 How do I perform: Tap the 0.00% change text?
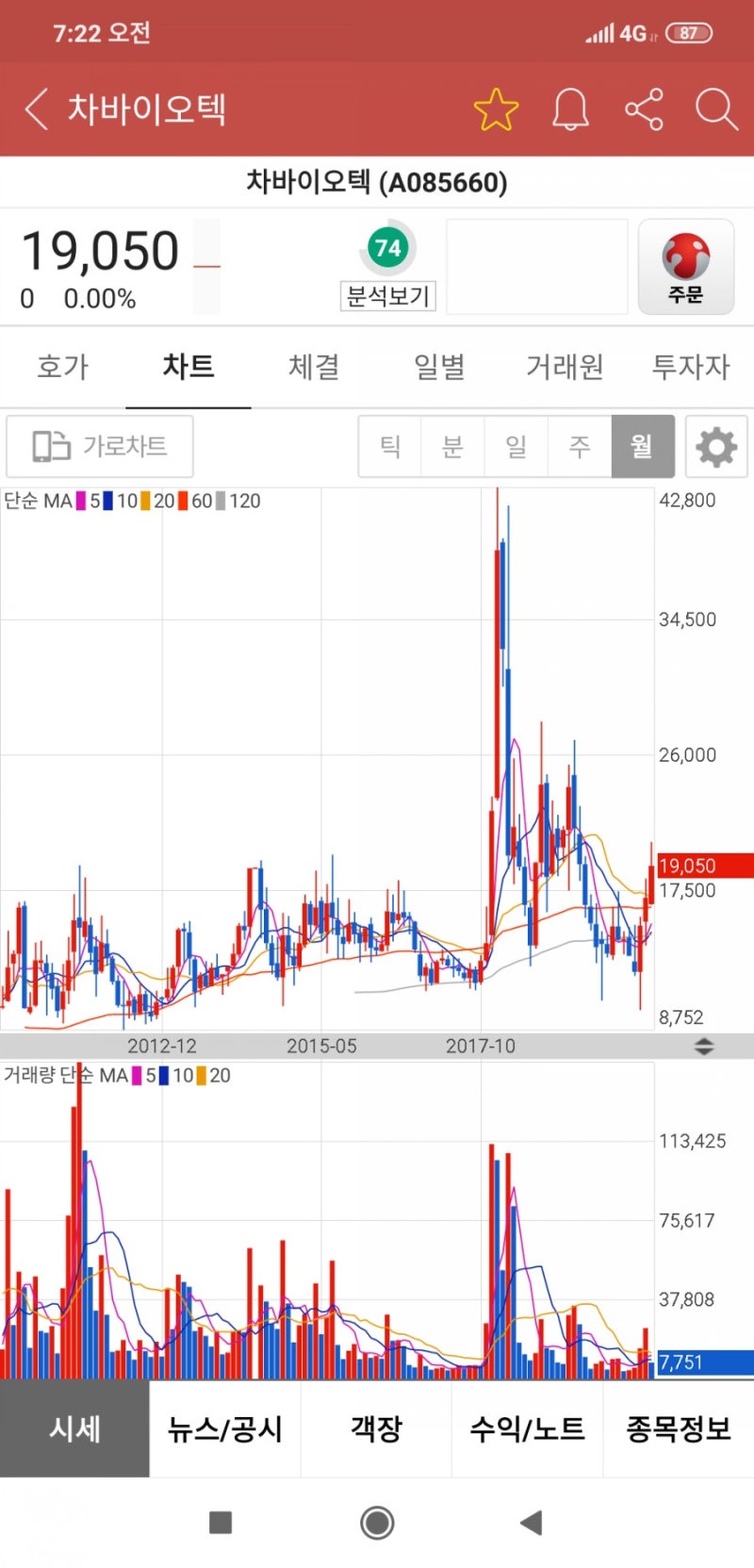coord(100,299)
